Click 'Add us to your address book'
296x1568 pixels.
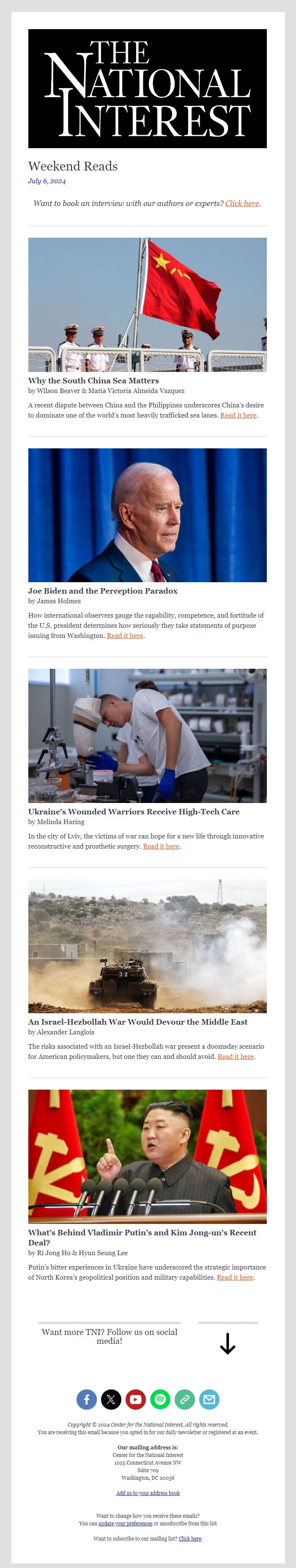tap(148, 1493)
